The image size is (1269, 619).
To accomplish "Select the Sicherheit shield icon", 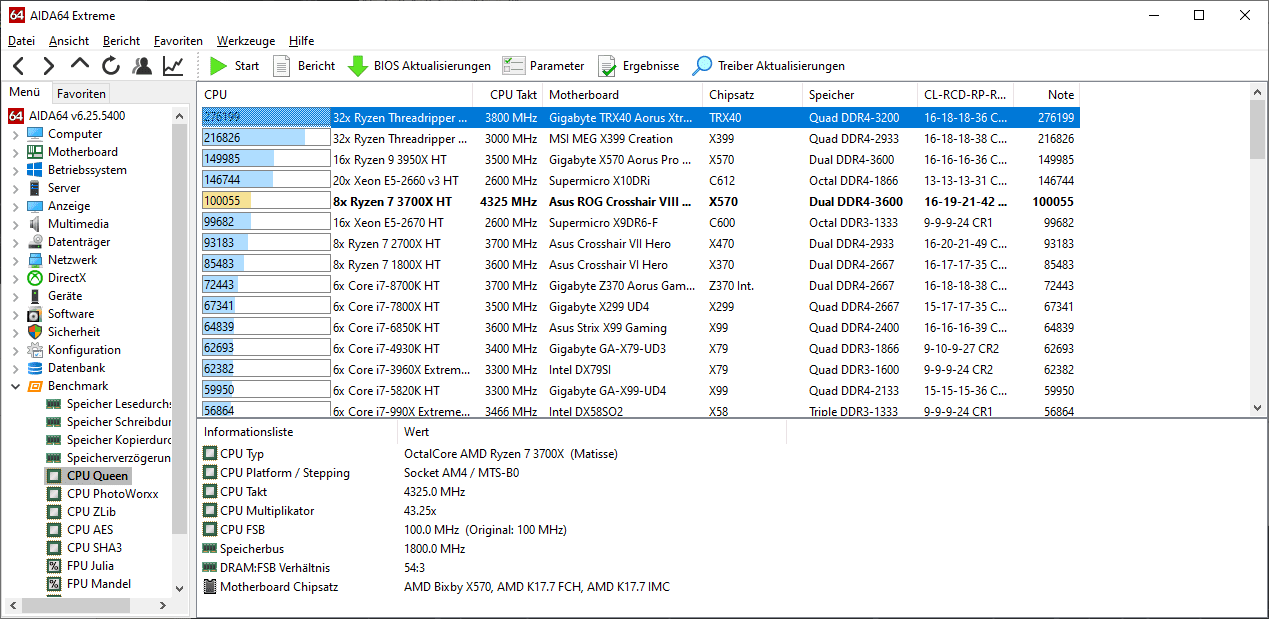I will [x=35, y=332].
